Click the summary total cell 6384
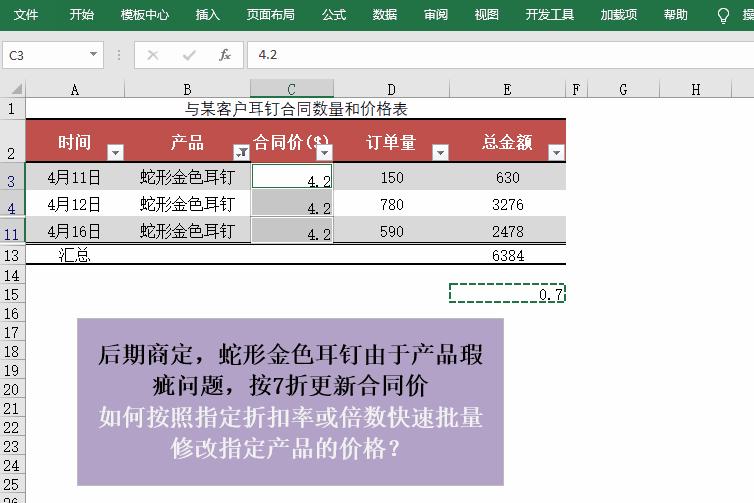This screenshot has height=503, width=754. point(507,255)
